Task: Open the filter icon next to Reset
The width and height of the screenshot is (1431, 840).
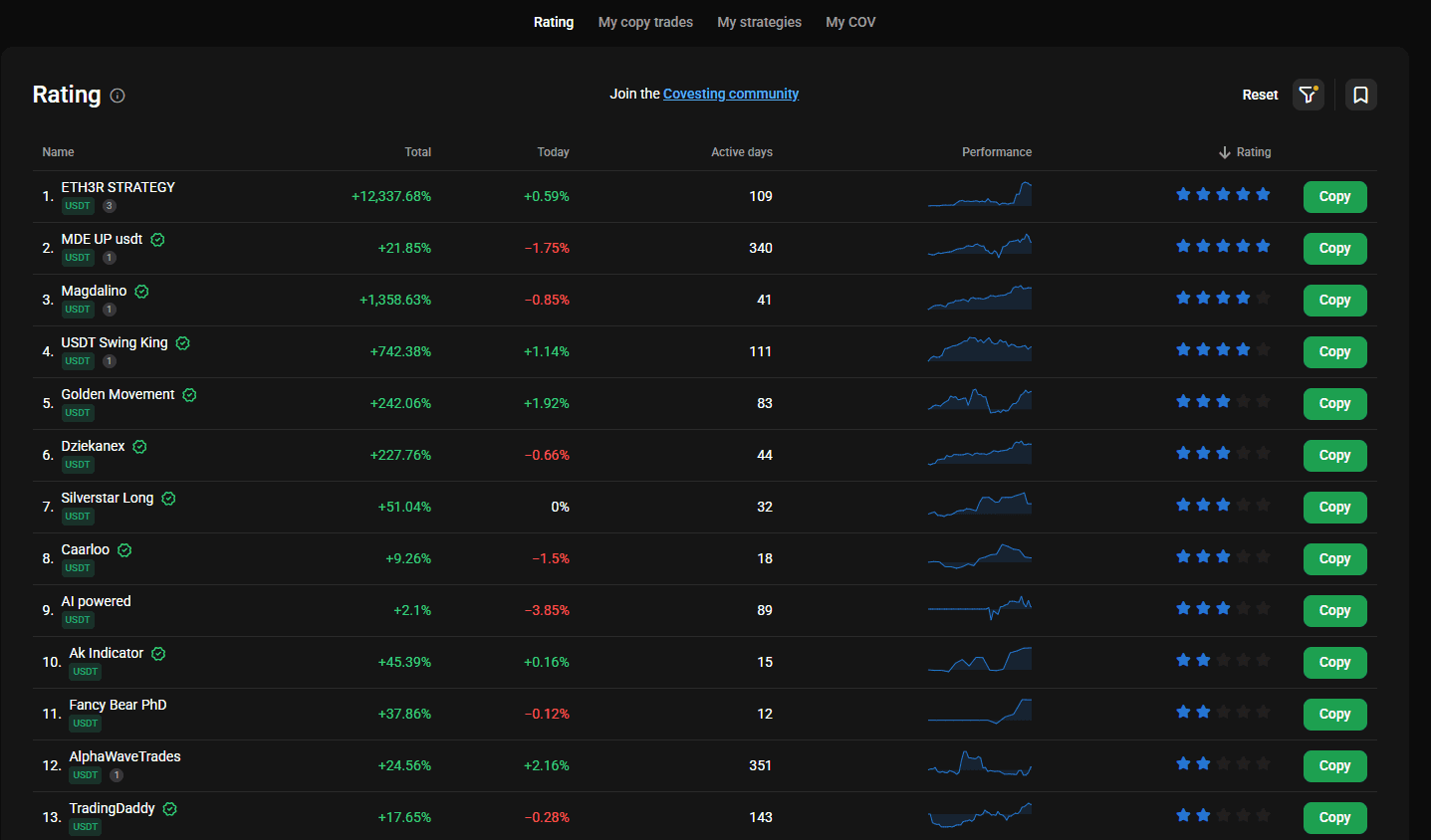Action: (1309, 95)
